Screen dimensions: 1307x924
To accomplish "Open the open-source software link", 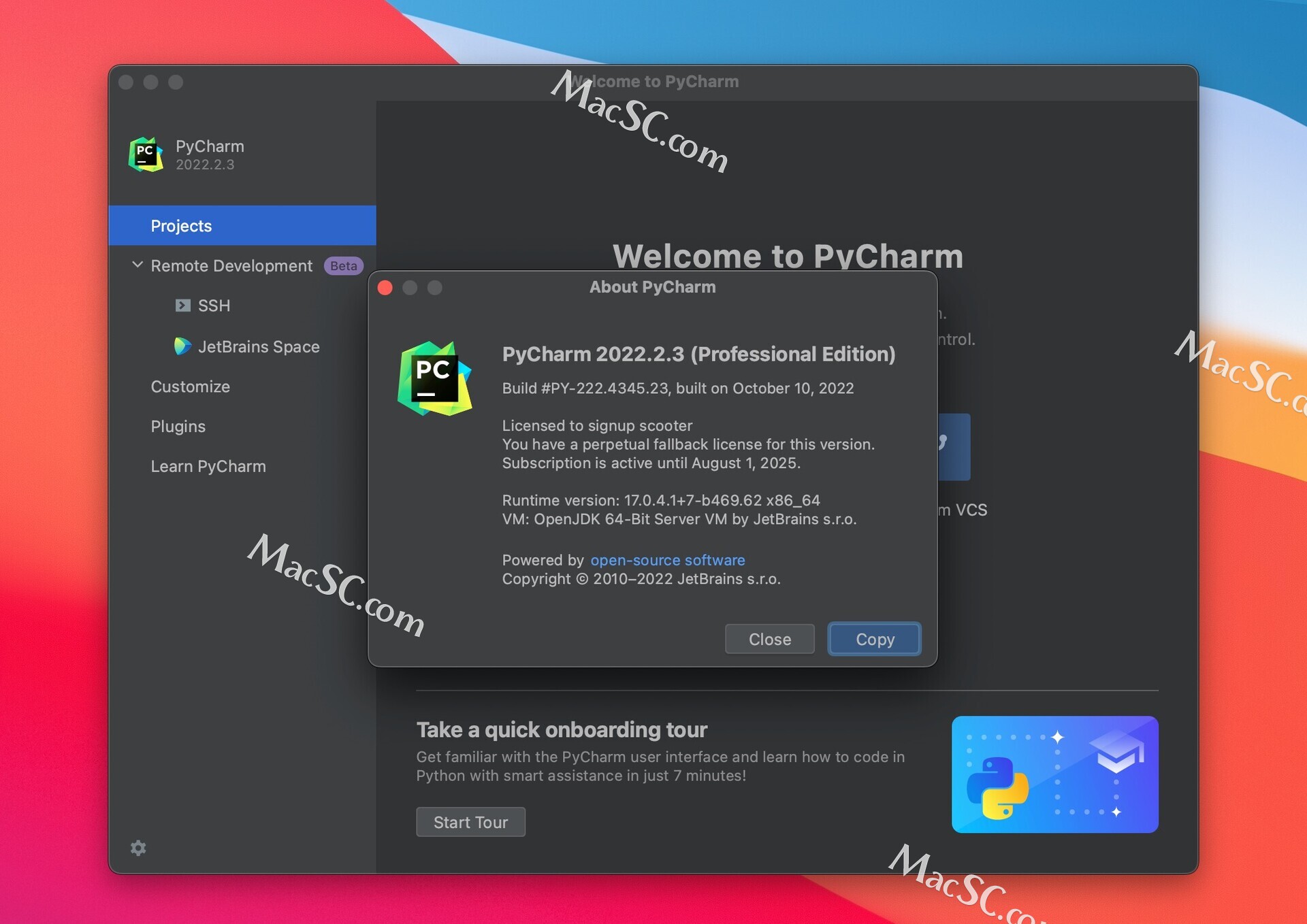I will (x=668, y=560).
